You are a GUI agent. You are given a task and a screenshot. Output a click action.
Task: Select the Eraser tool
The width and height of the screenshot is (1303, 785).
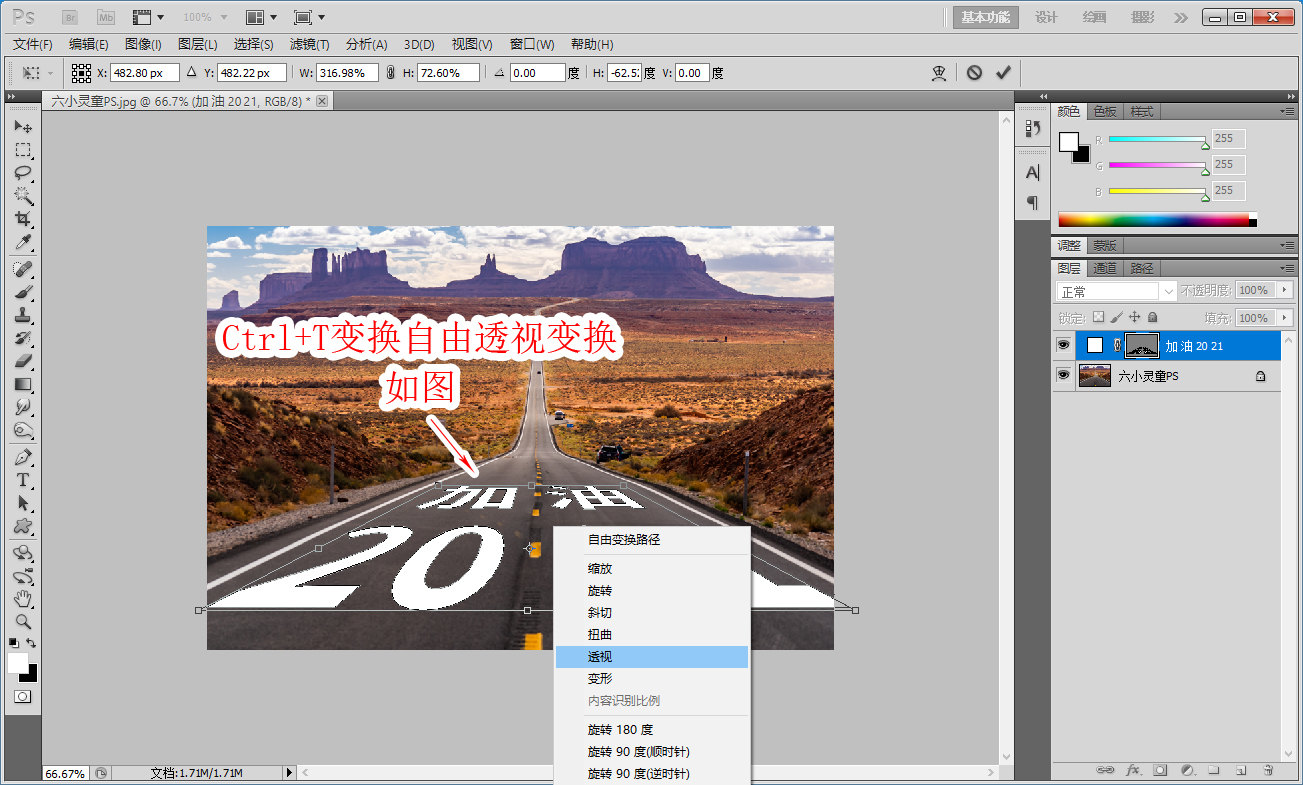click(x=23, y=361)
